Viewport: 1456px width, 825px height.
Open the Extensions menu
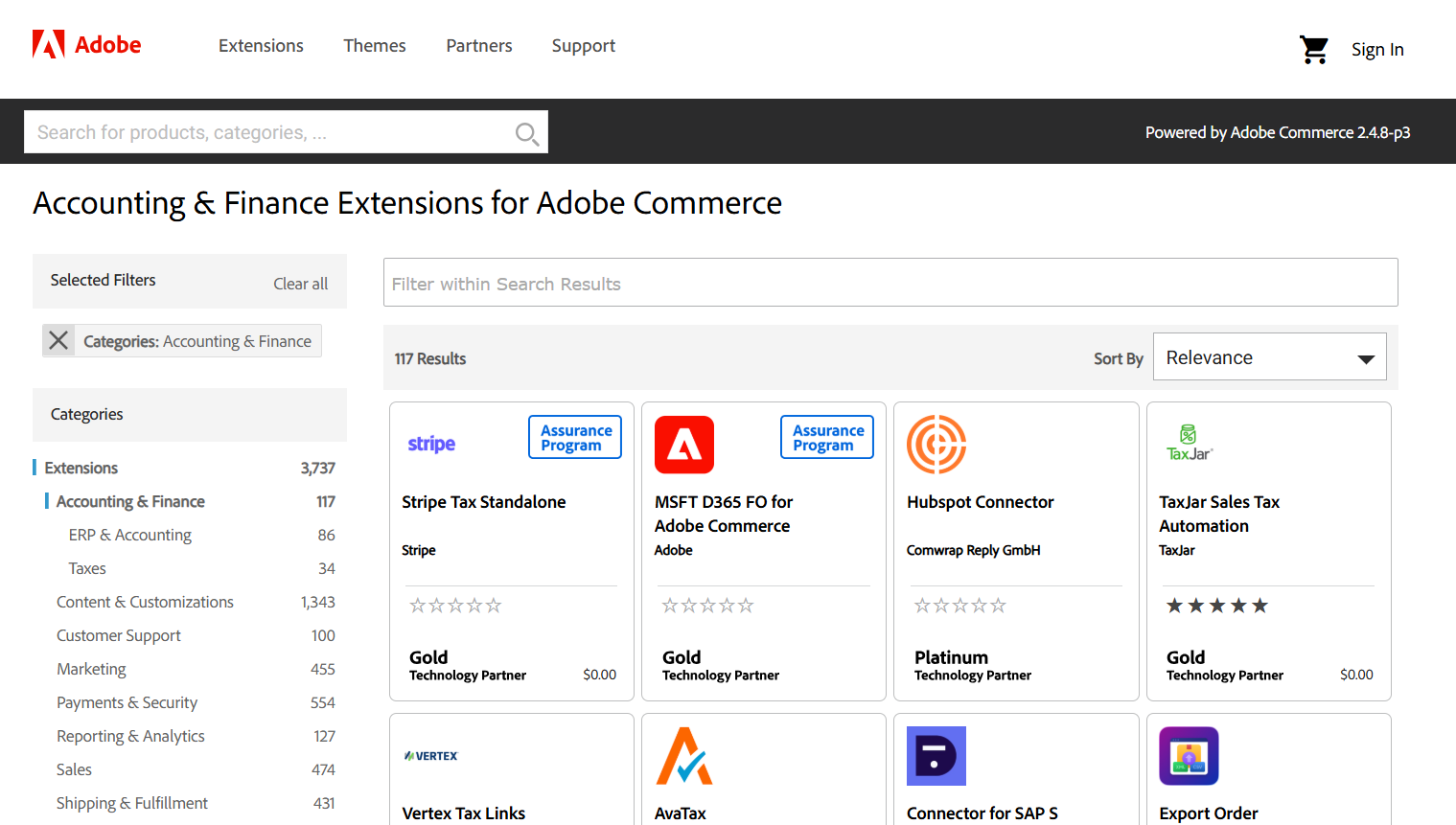pyautogui.click(x=261, y=46)
